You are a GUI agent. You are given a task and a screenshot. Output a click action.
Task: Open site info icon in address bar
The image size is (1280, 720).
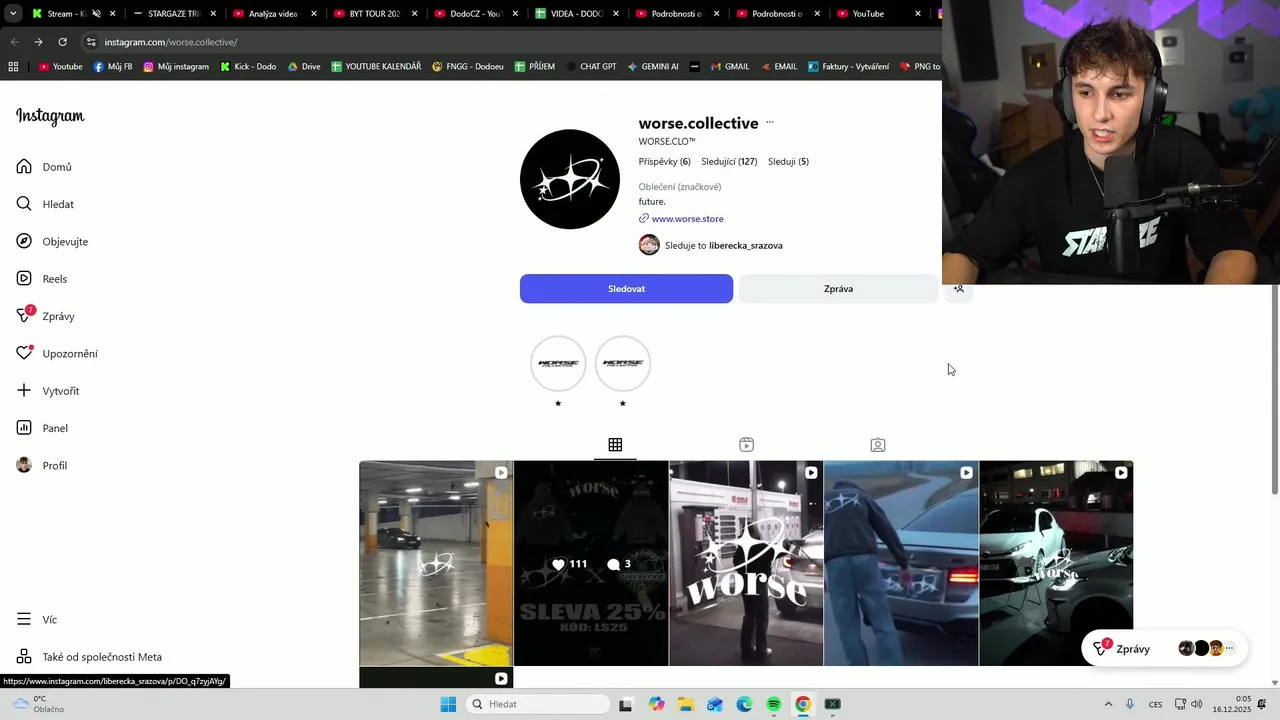pyautogui.click(x=91, y=42)
